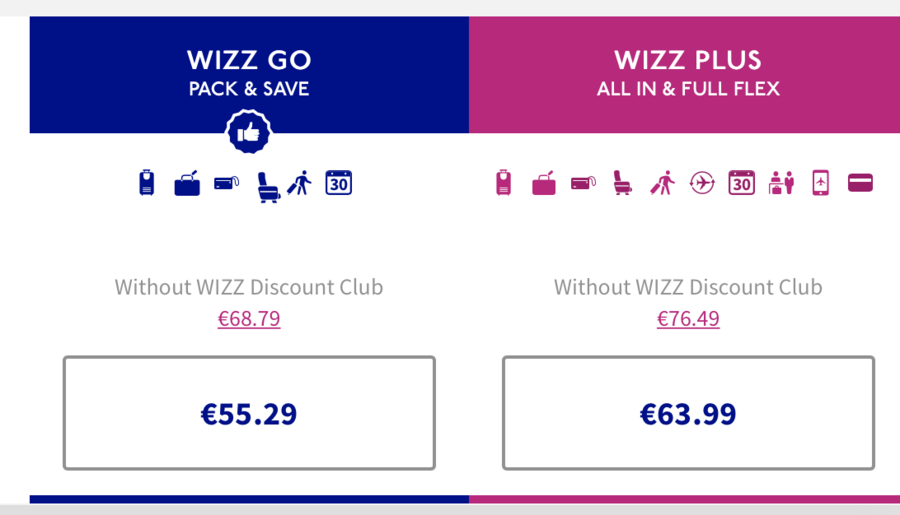Select the €63.99 WIZZ PLUS fare
The height and width of the screenshot is (515, 900).
click(688, 413)
